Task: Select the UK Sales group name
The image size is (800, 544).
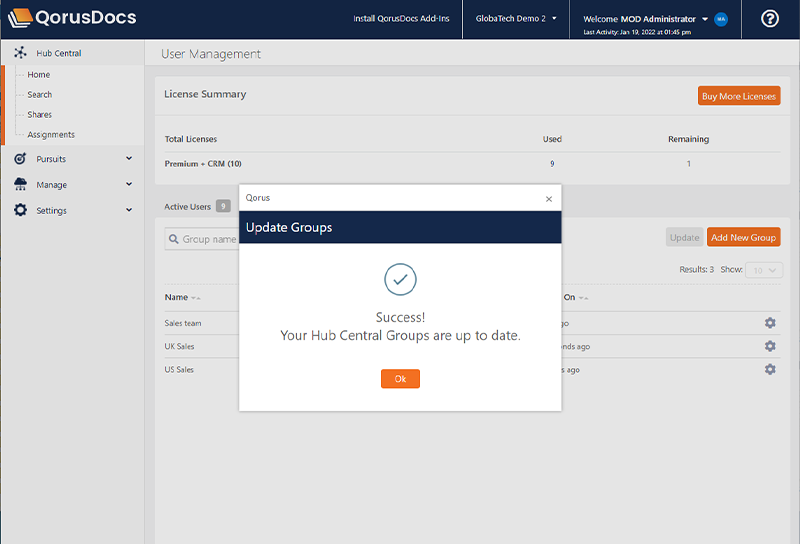Action: point(179,346)
